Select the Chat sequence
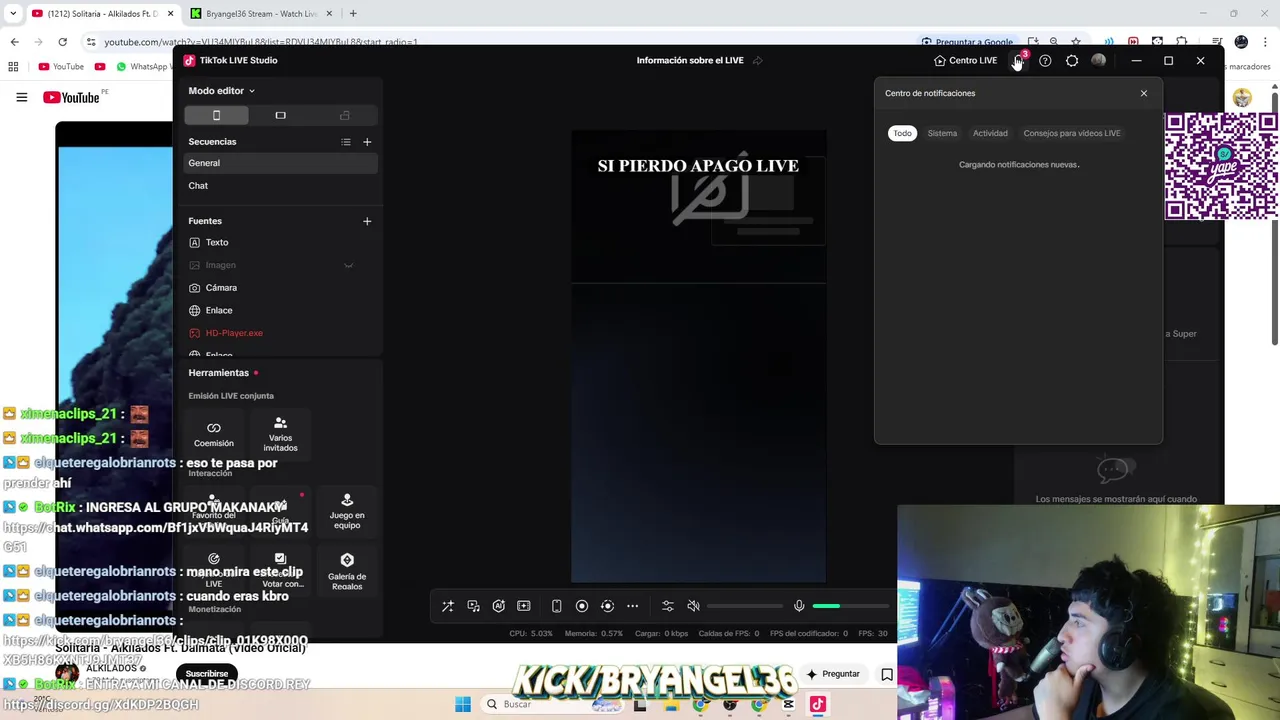1280x720 pixels. pos(281,186)
